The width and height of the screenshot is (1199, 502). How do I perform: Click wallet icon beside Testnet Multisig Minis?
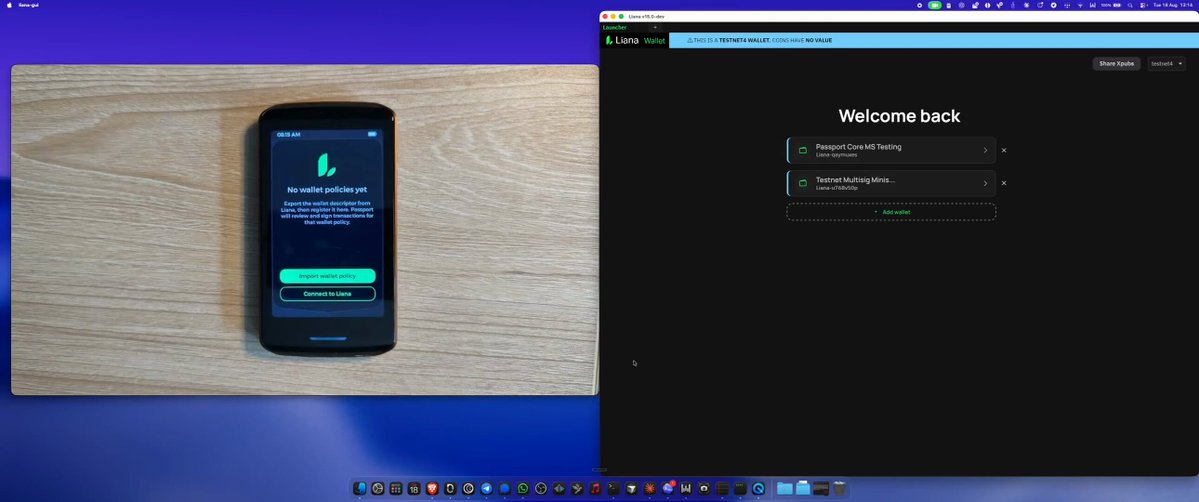[803, 183]
